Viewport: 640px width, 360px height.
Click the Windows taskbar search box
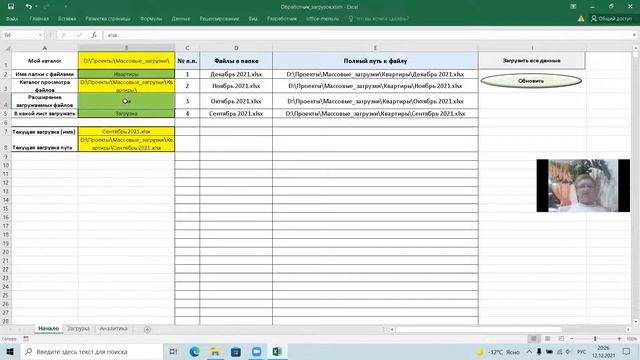(91, 351)
